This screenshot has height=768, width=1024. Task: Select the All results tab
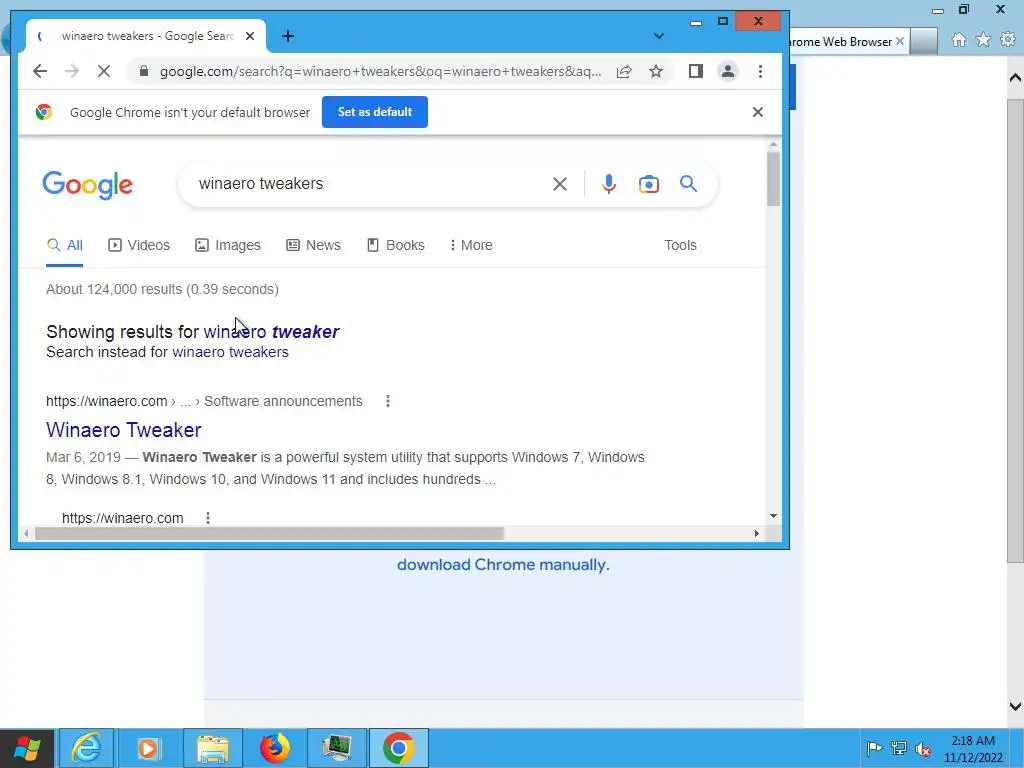tap(65, 246)
